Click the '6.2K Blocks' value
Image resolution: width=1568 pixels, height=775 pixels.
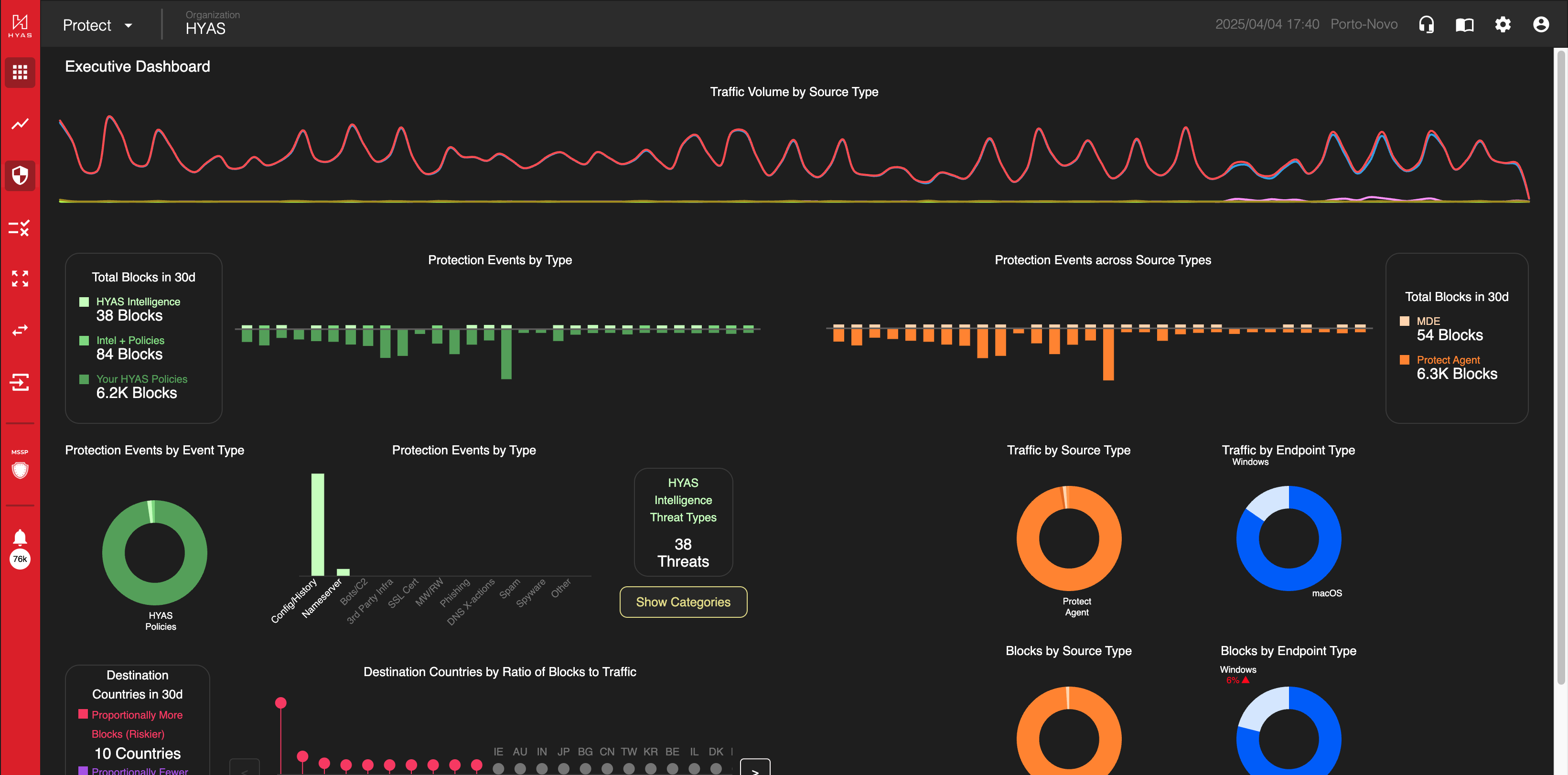point(136,393)
